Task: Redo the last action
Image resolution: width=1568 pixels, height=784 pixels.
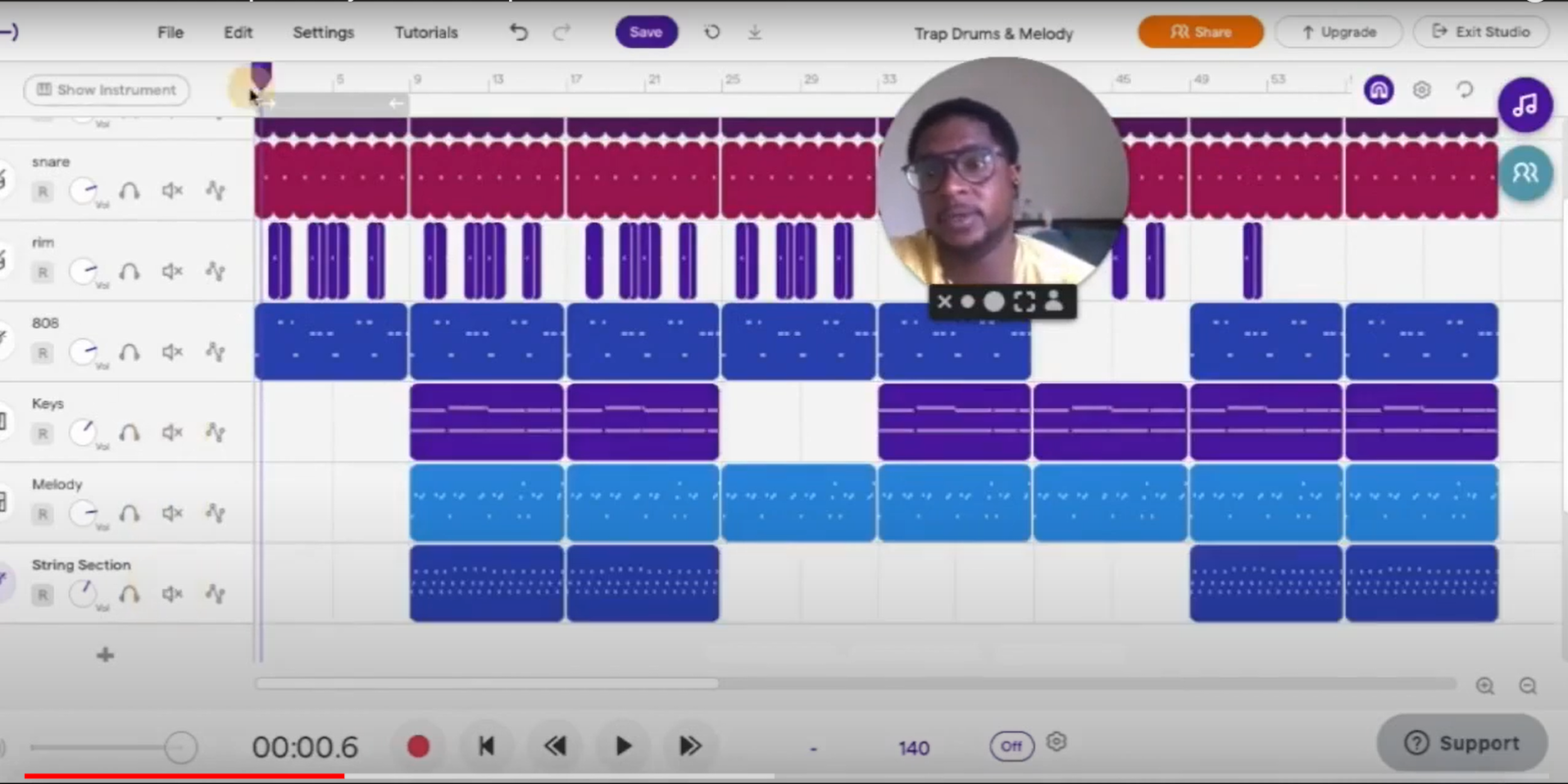Action: [562, 32]
